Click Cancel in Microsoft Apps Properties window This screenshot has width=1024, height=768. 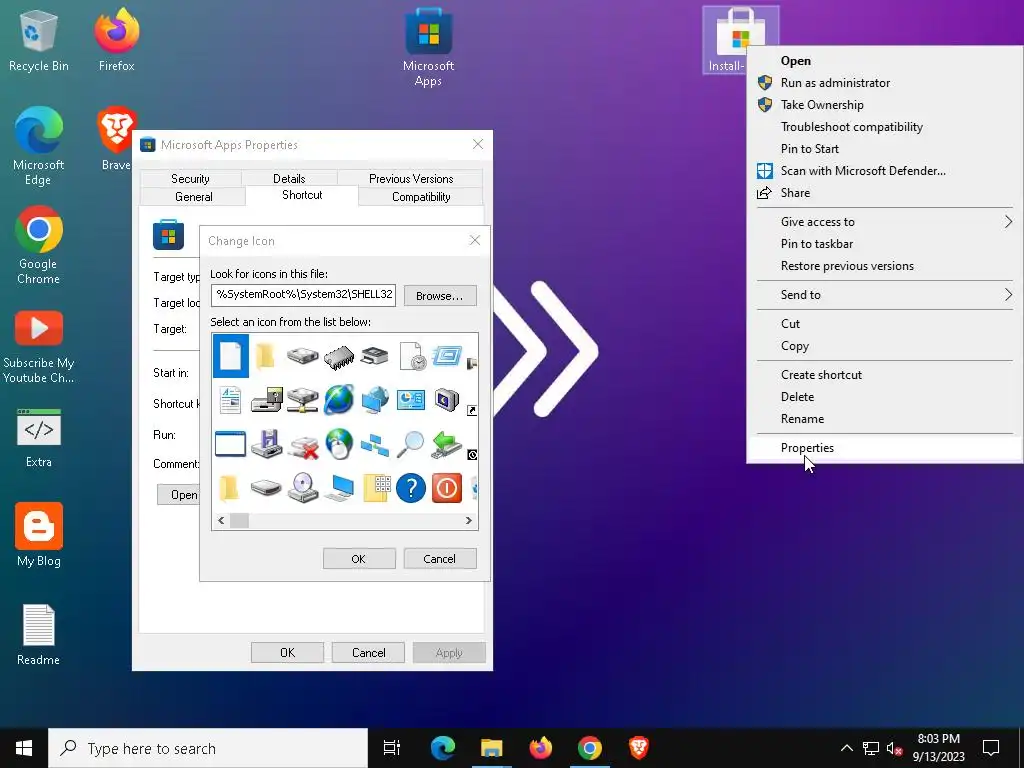(x=368, y=653)
